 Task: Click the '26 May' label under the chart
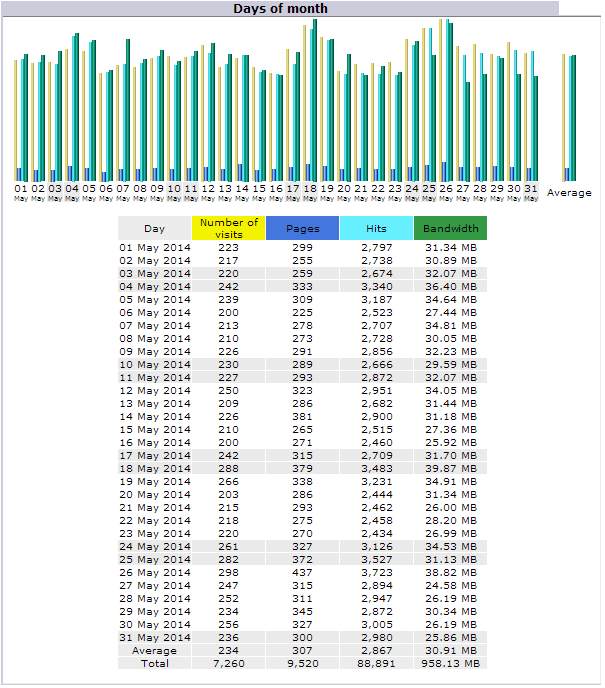click(446, 191)
